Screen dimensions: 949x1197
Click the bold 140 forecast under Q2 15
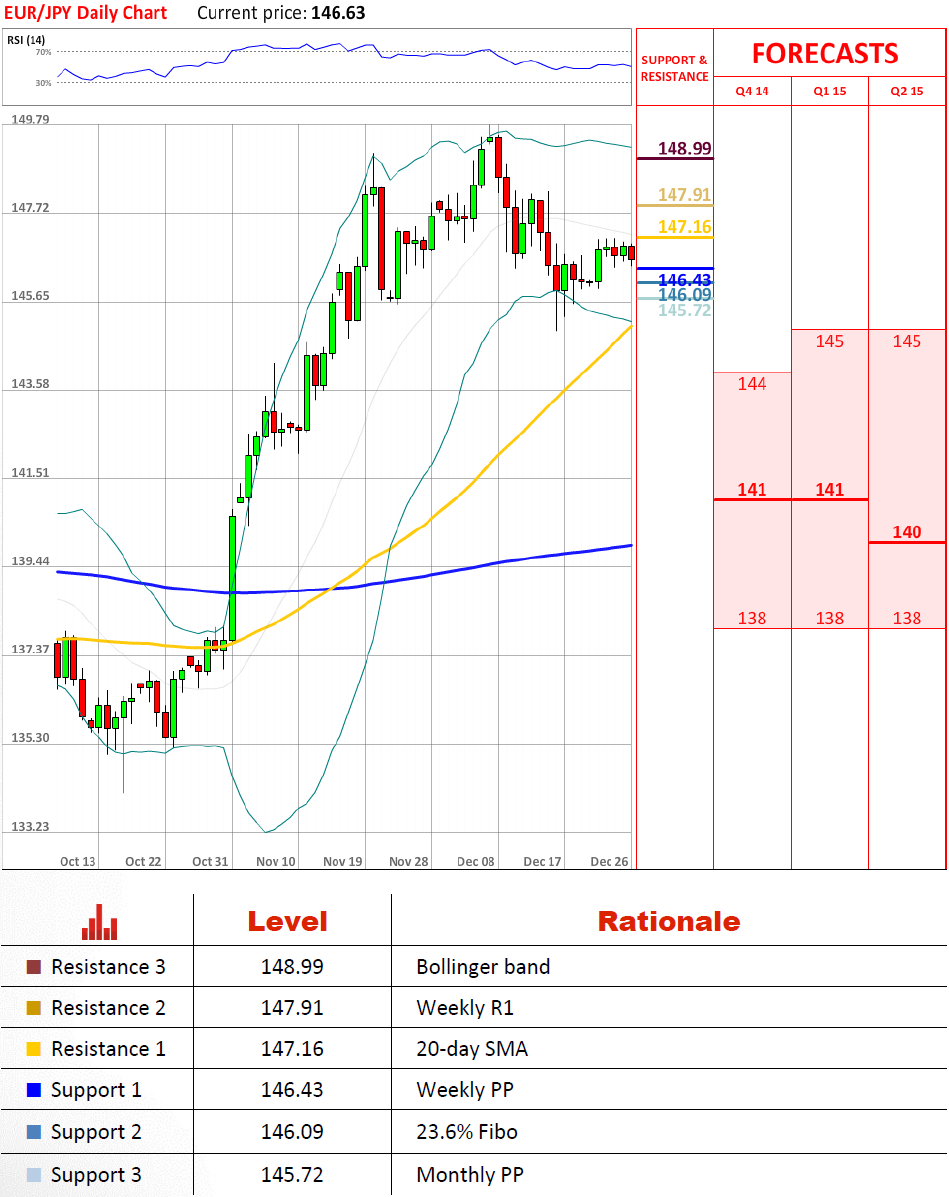coord(907,532)
